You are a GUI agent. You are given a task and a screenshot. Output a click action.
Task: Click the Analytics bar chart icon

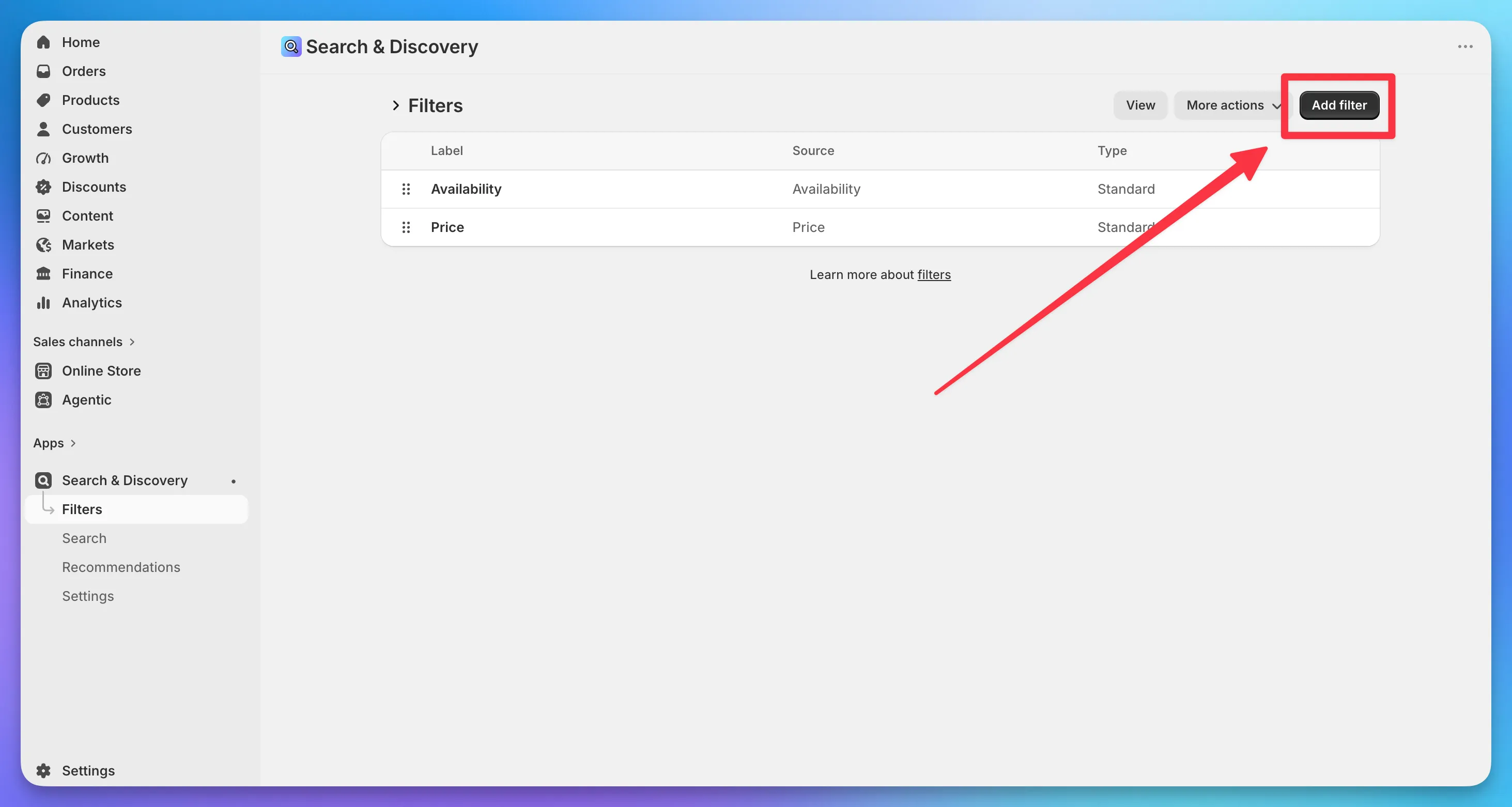(x=43, y=303)
